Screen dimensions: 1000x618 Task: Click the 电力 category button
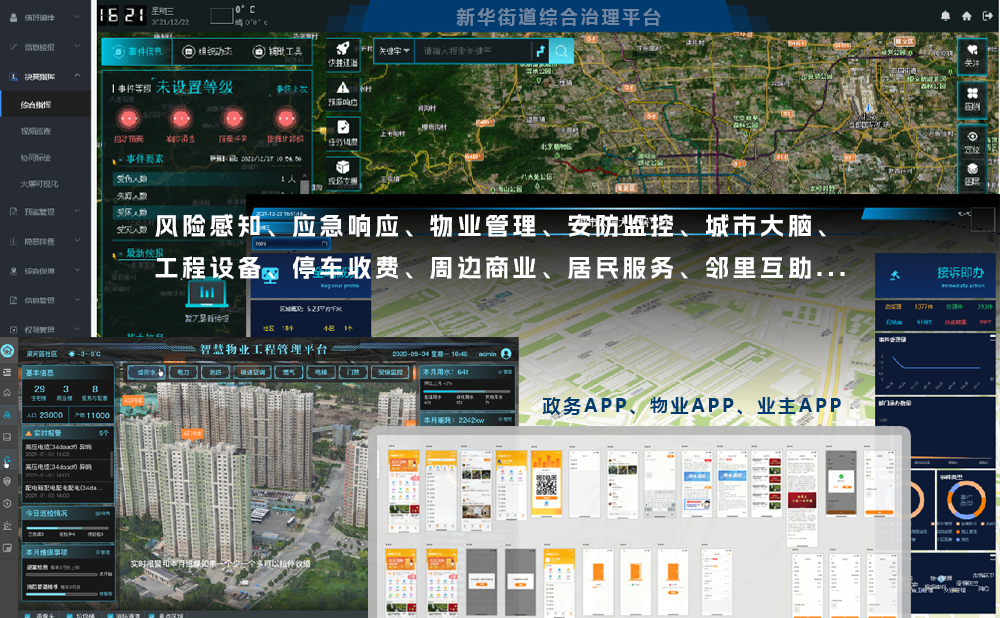183,371
